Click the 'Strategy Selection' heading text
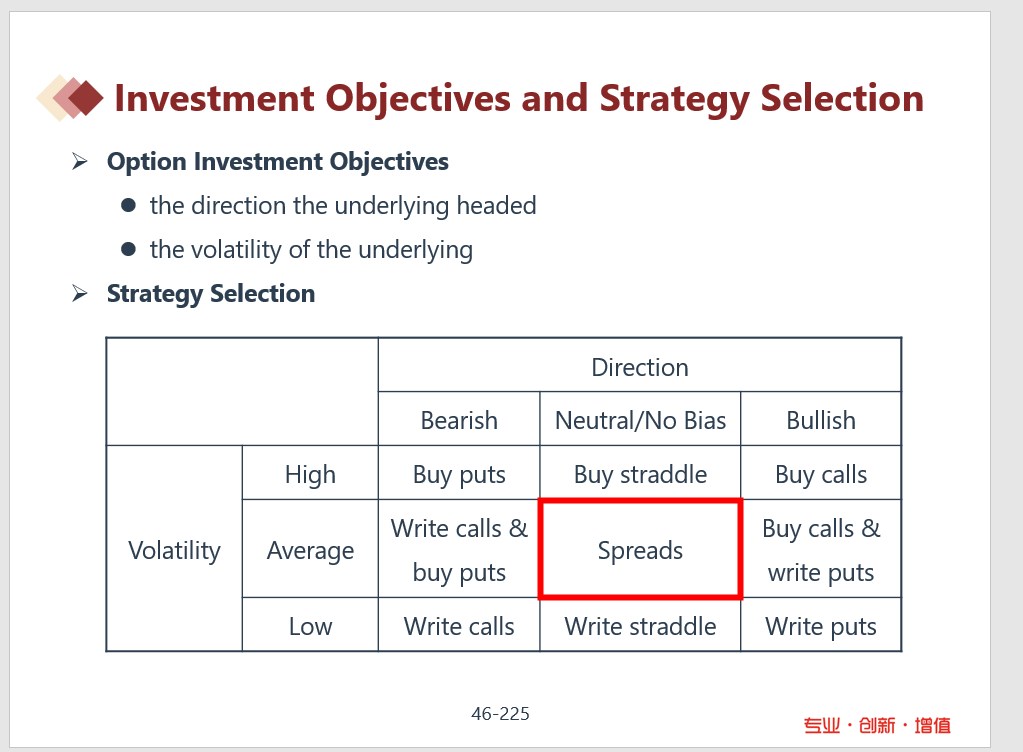Screen dimensions: 1023x752 pos(211,294)
